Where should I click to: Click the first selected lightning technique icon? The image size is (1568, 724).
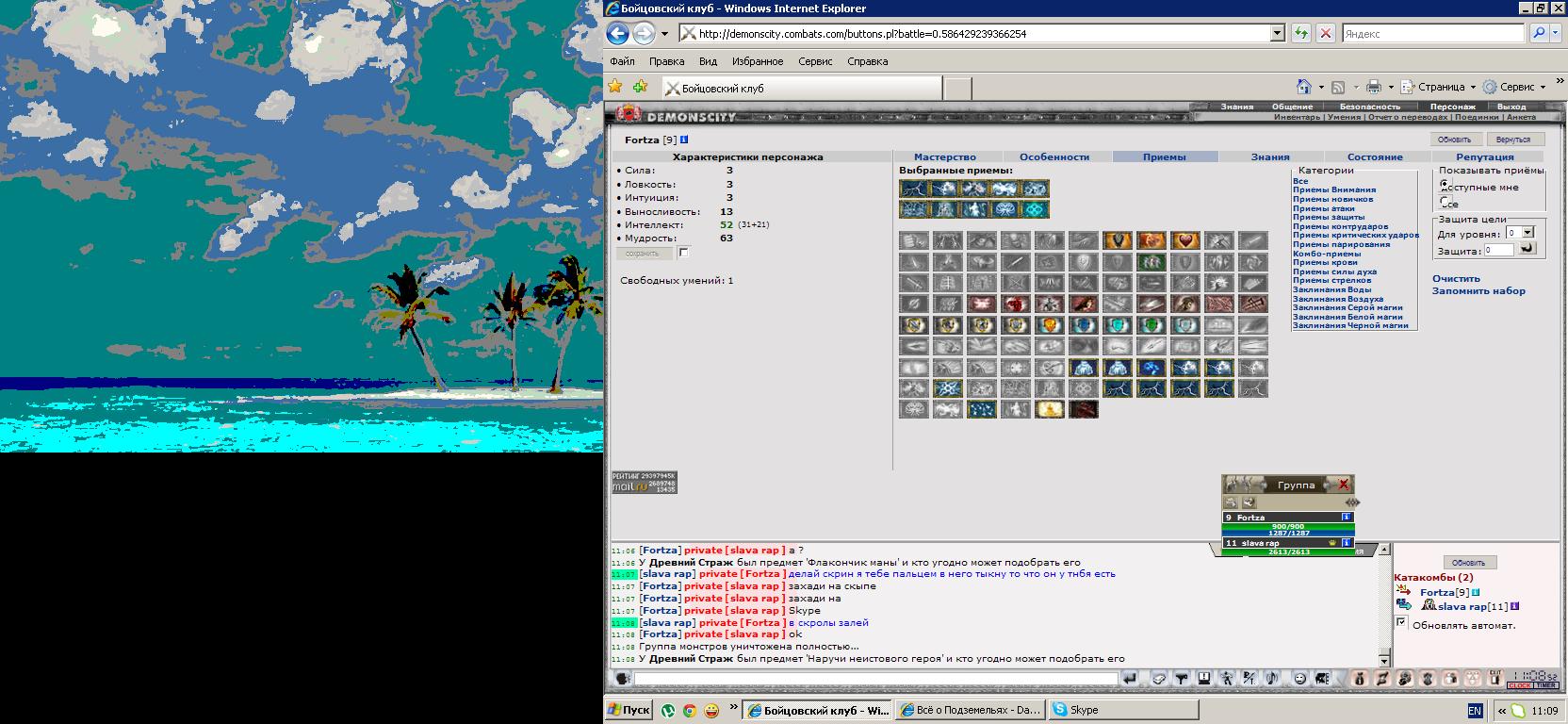click(914, 188)
